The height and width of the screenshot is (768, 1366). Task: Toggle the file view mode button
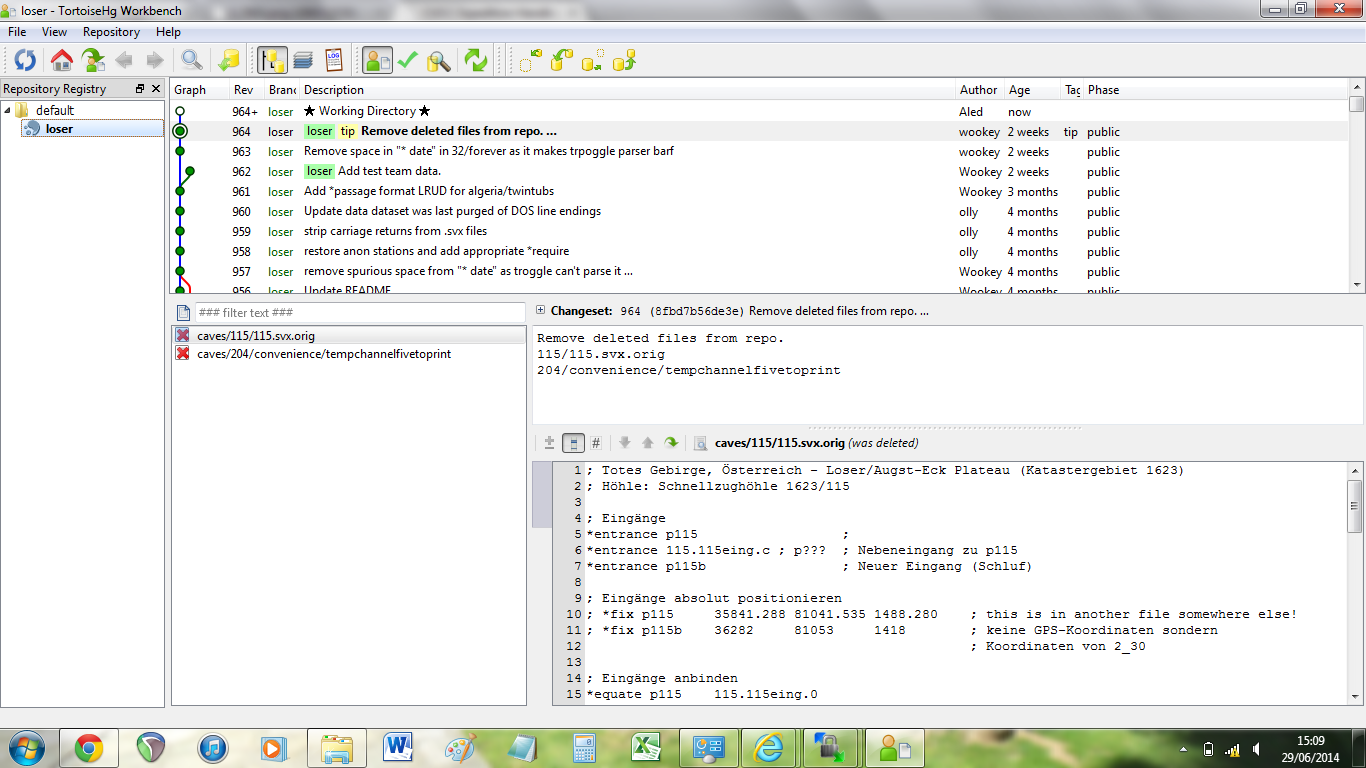573,443
